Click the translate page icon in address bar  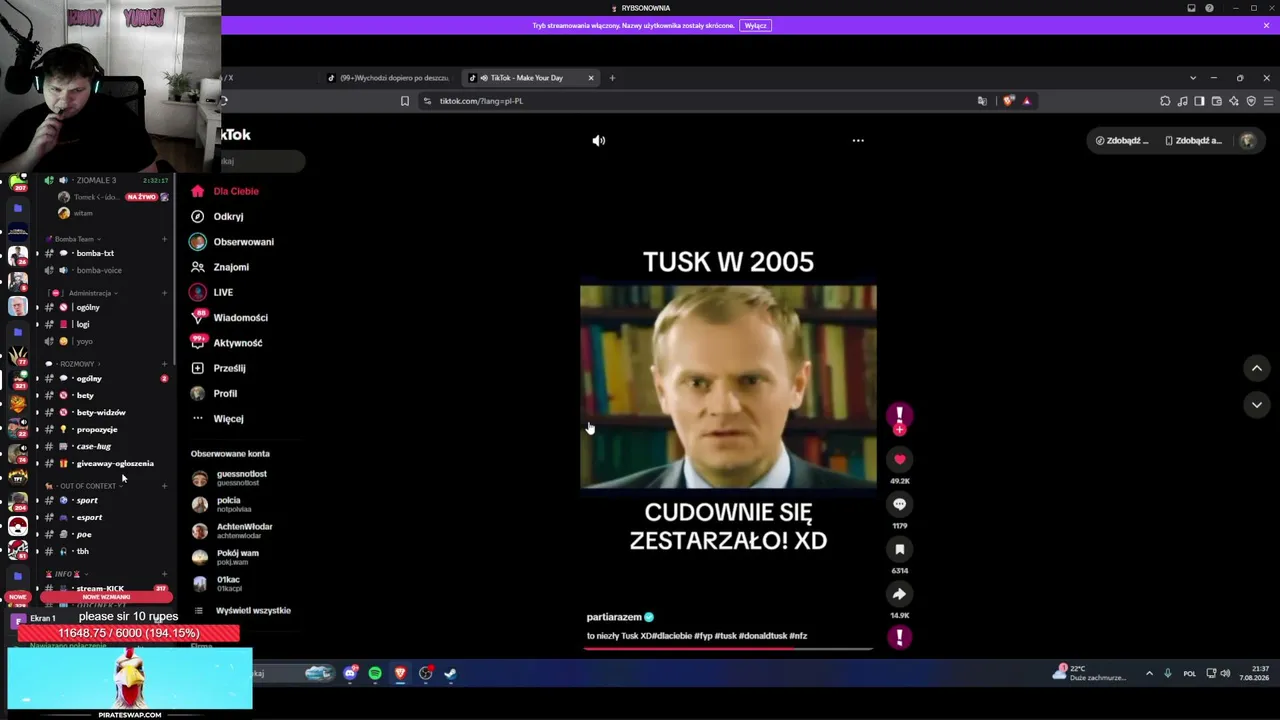pyautogui.click(x=982, y=101)
